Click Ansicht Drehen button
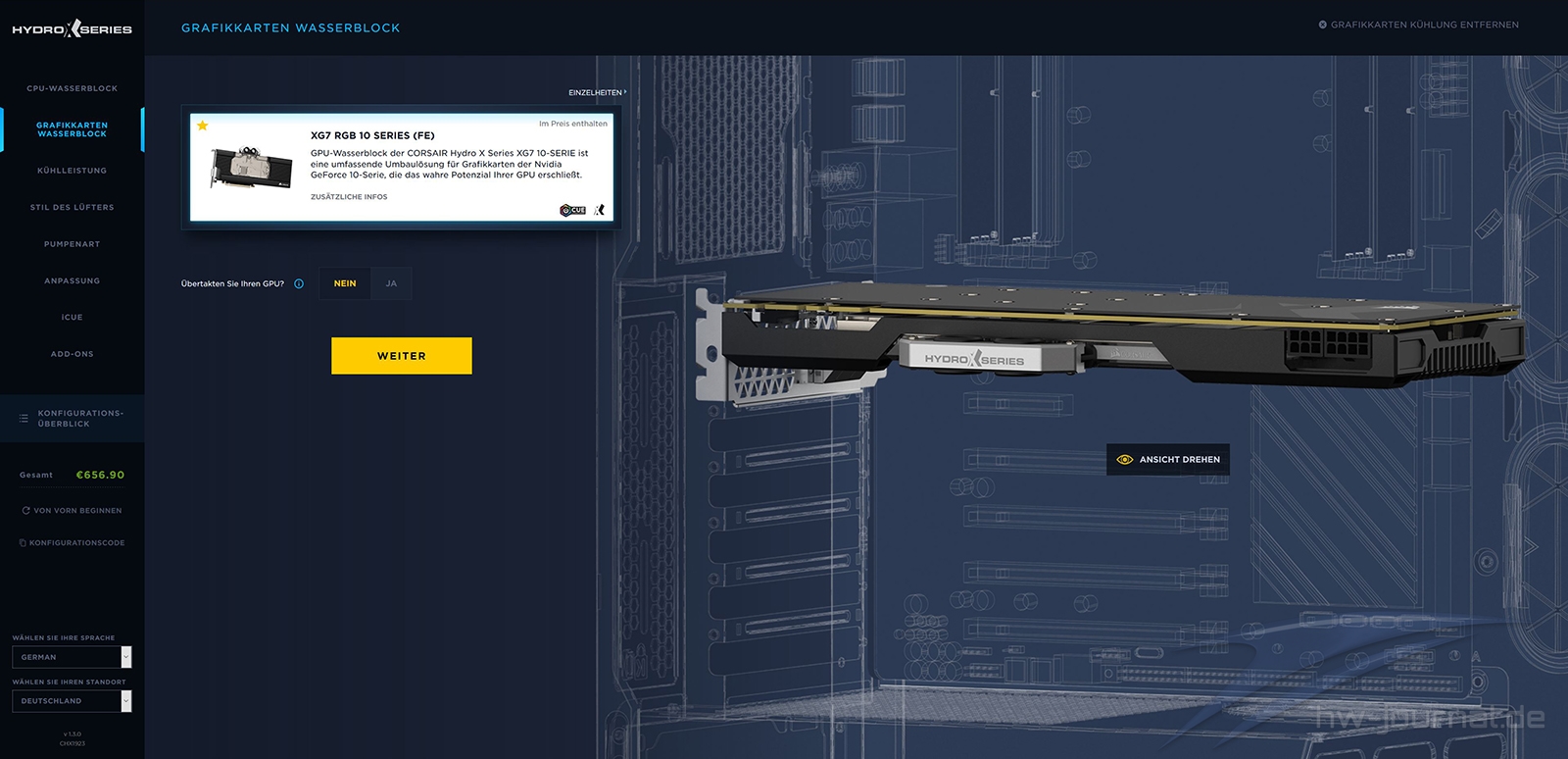The image size is (1568, 759). point(1168,459)
